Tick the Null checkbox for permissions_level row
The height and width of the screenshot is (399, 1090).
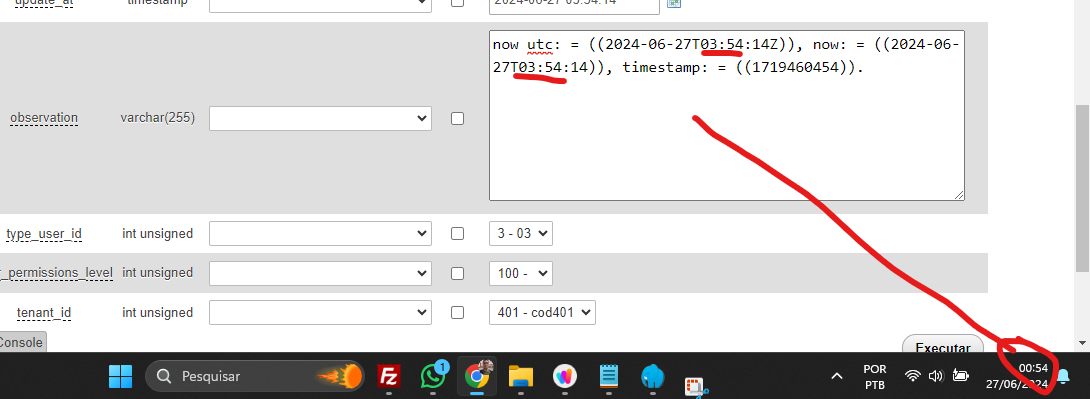tap(457, 272)
